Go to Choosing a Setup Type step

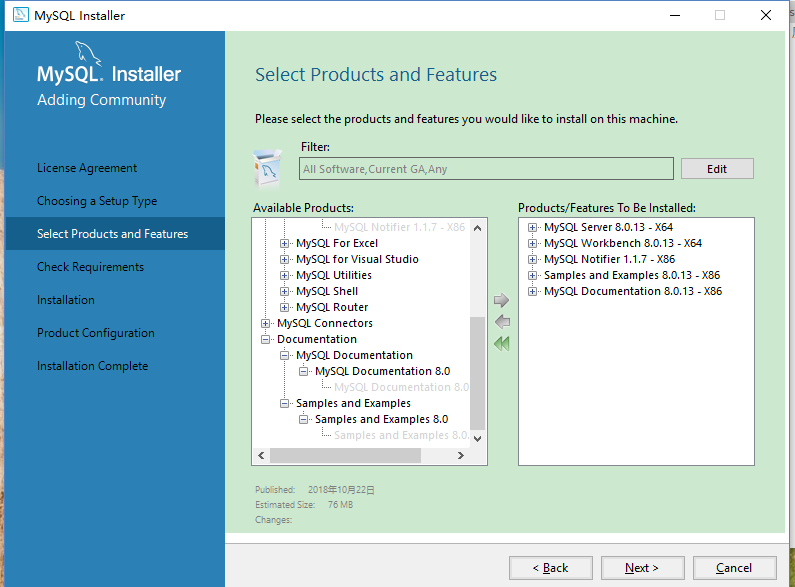pyautogui.click(x=97, y=201)
